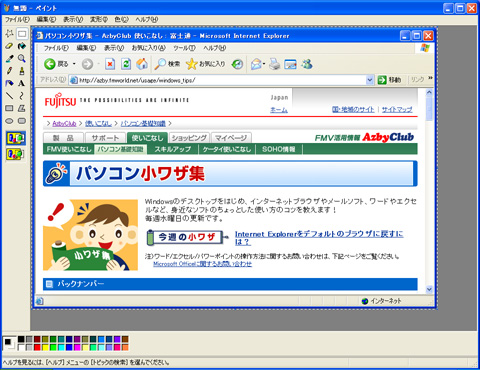The image size is (480, 370).
Task: Click the Back arrow in the Internet Explorer capture
Action: tap(50, 64)
